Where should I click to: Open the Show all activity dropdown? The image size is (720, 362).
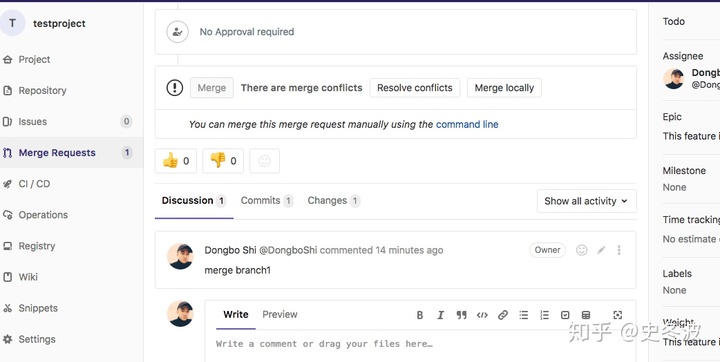[586, 201]
